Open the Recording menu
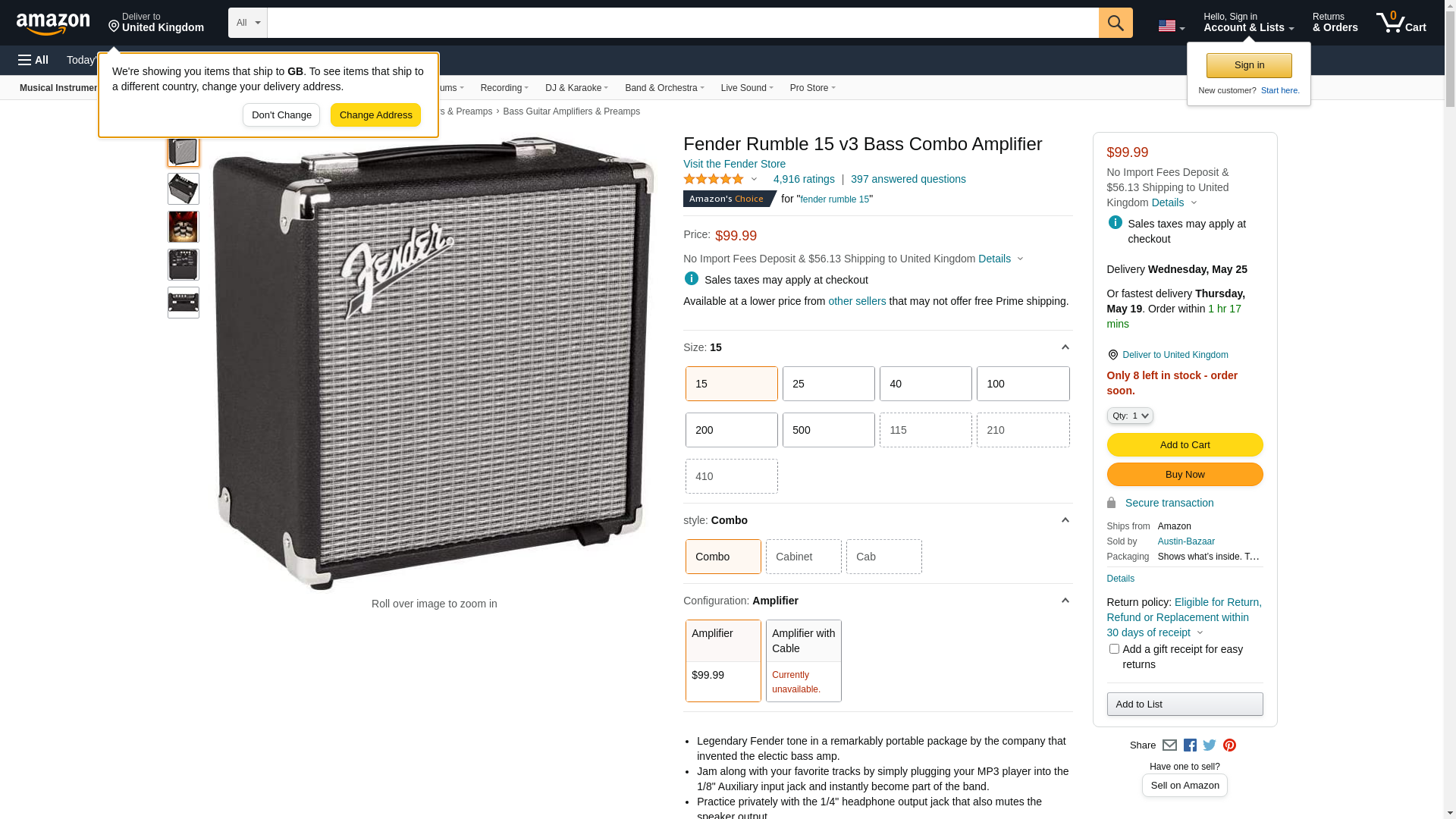The height and width of the screenshot is (819, 1456). 504,88
